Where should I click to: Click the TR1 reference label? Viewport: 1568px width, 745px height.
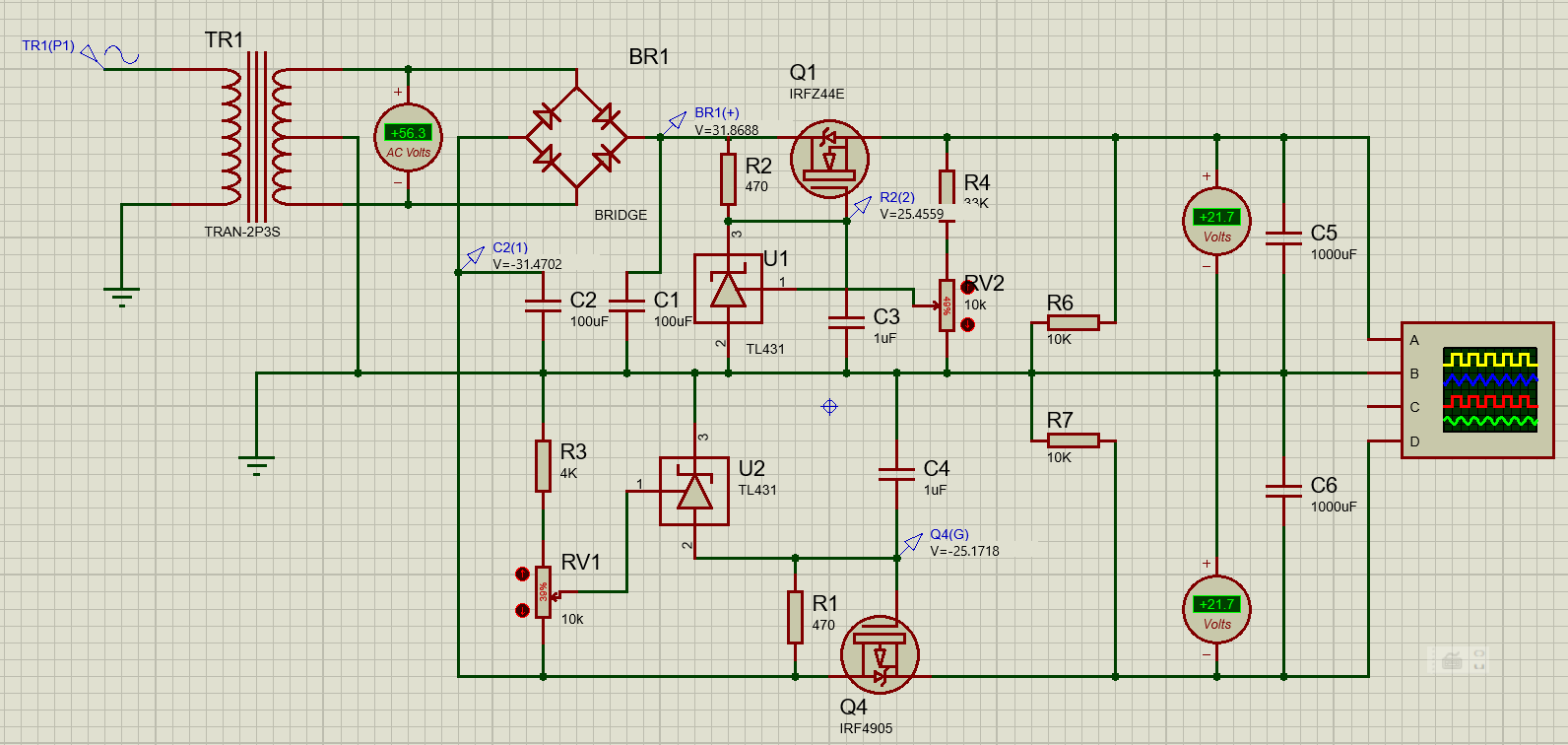click(224, 39)
